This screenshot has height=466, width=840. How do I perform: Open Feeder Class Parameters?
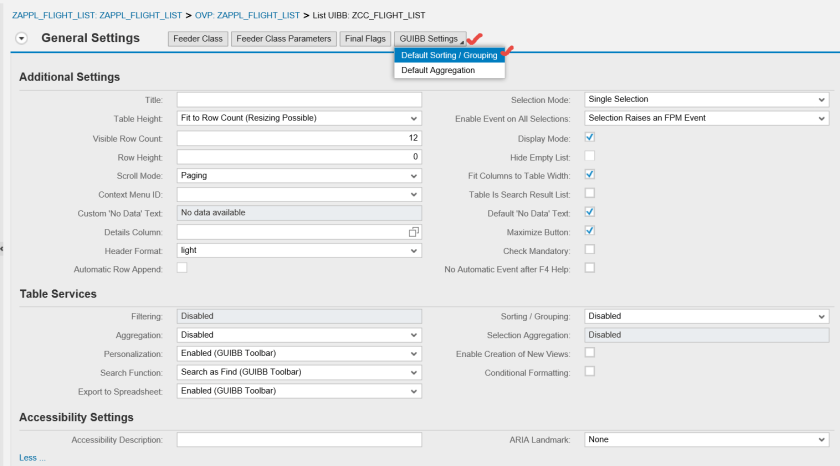283,39
